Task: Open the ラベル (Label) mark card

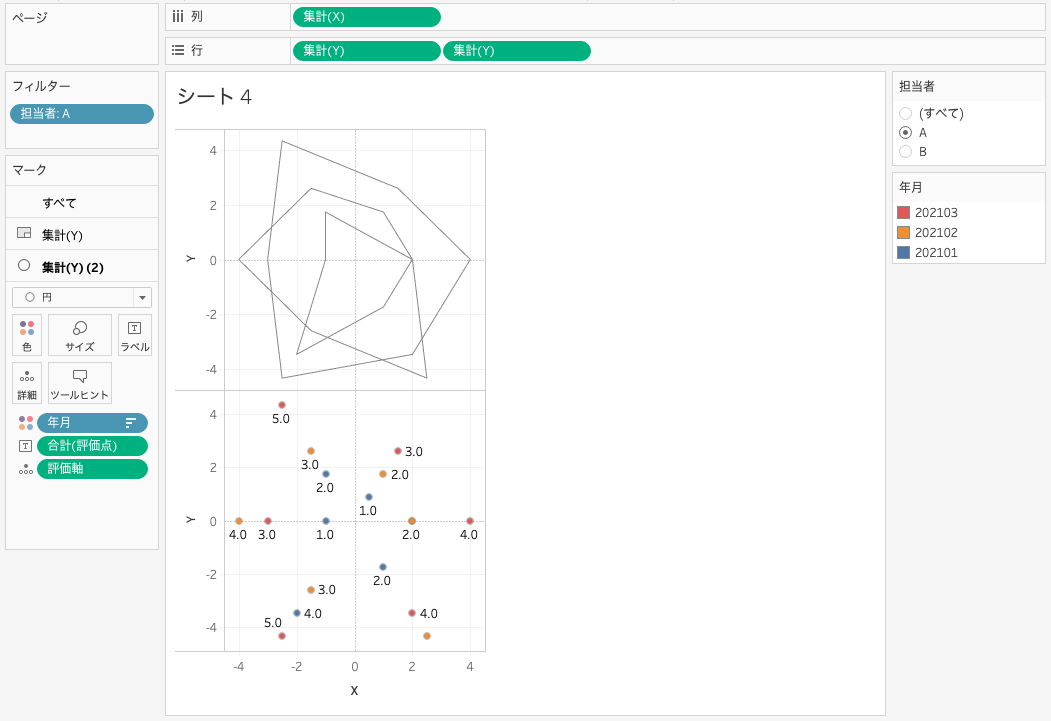Action: tap(134, 335)
